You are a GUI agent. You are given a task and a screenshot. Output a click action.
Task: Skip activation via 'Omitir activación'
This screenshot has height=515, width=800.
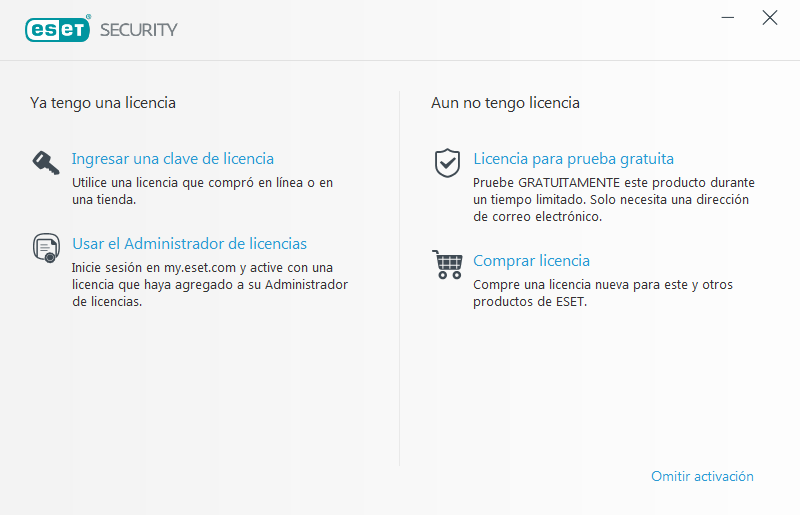coord(702,476)
